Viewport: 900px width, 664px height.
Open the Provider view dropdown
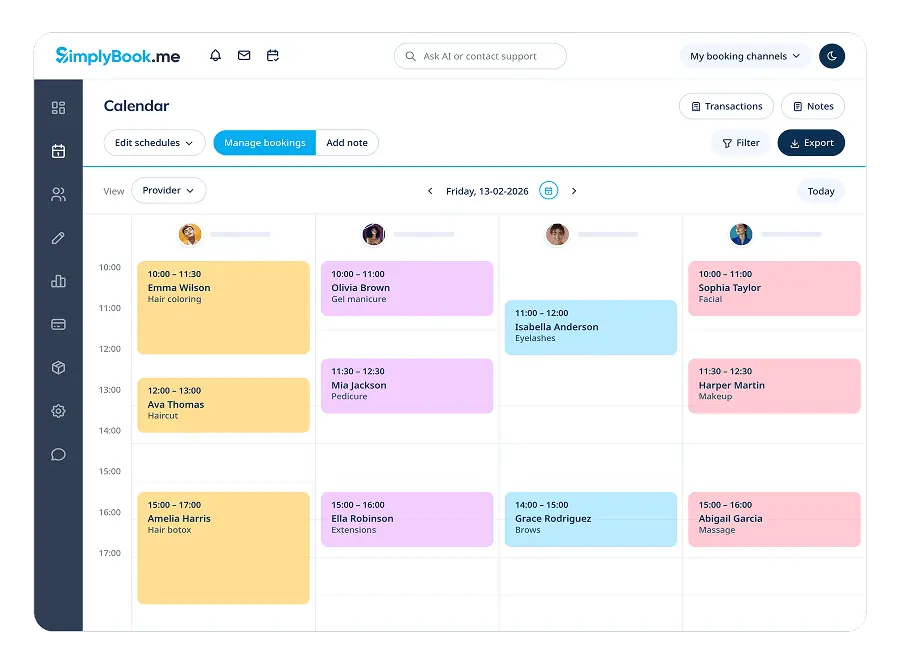169,190
